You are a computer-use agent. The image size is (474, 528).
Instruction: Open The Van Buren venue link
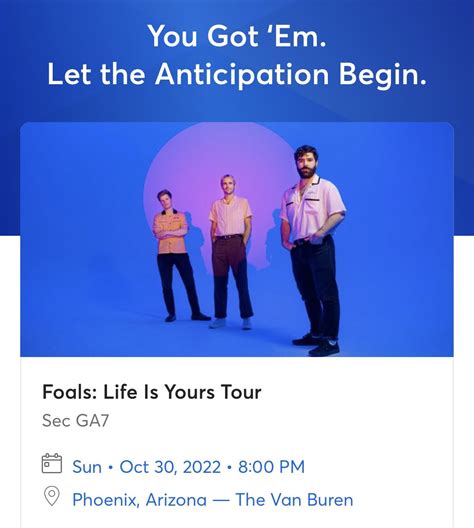[294, 500]
